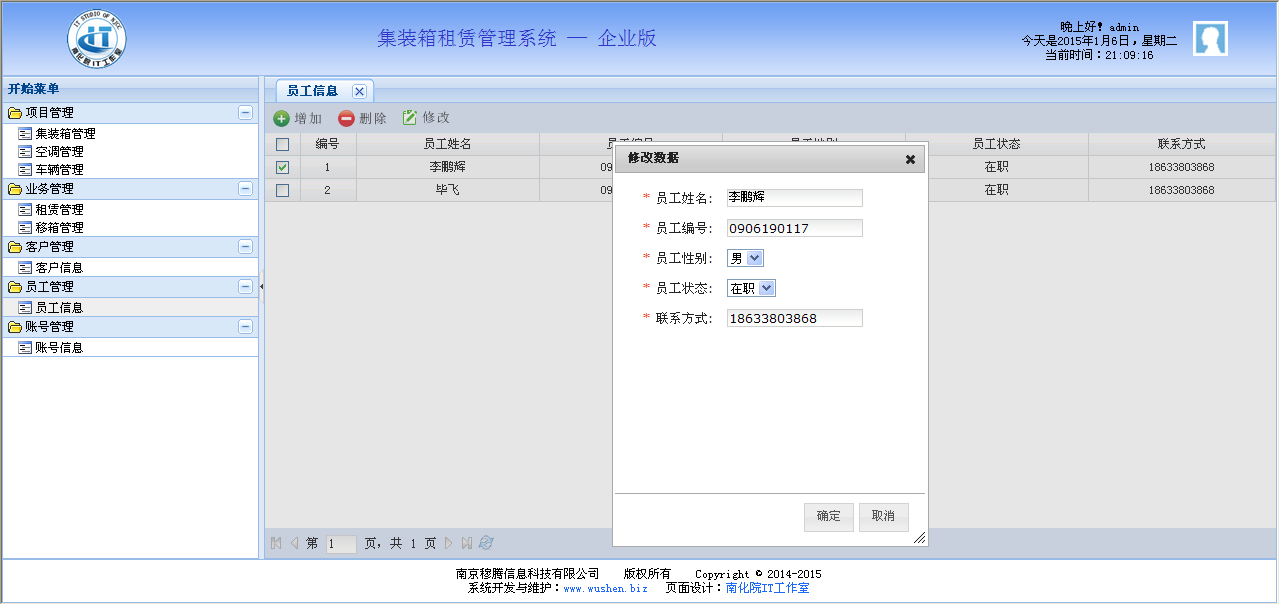Image resolution: width=1279 pixels, height=604 pixels.
Task: Click the refresh icon in pagination bar
Action: 487,543
